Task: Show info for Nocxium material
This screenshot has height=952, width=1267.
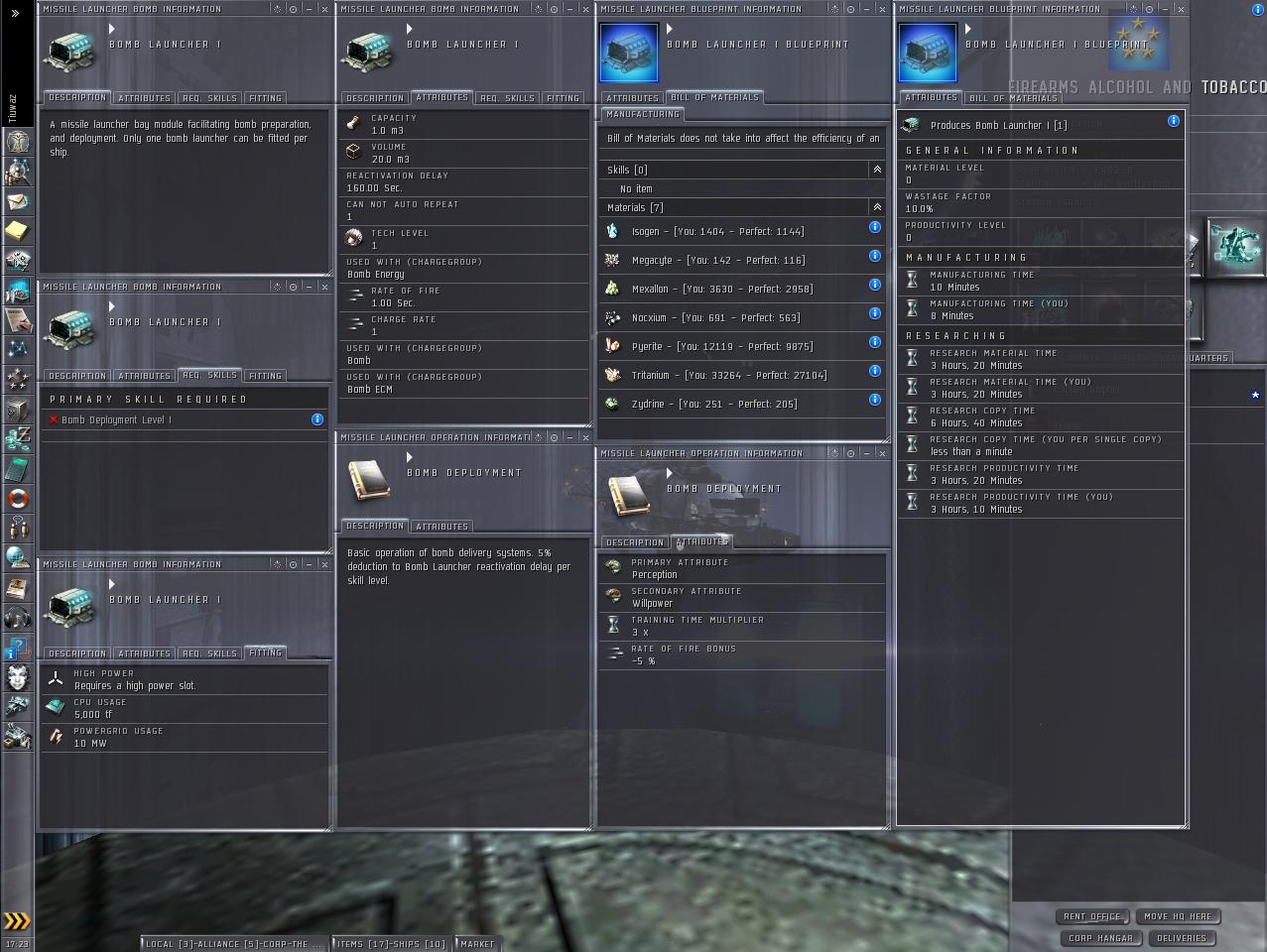Action: 874,313
